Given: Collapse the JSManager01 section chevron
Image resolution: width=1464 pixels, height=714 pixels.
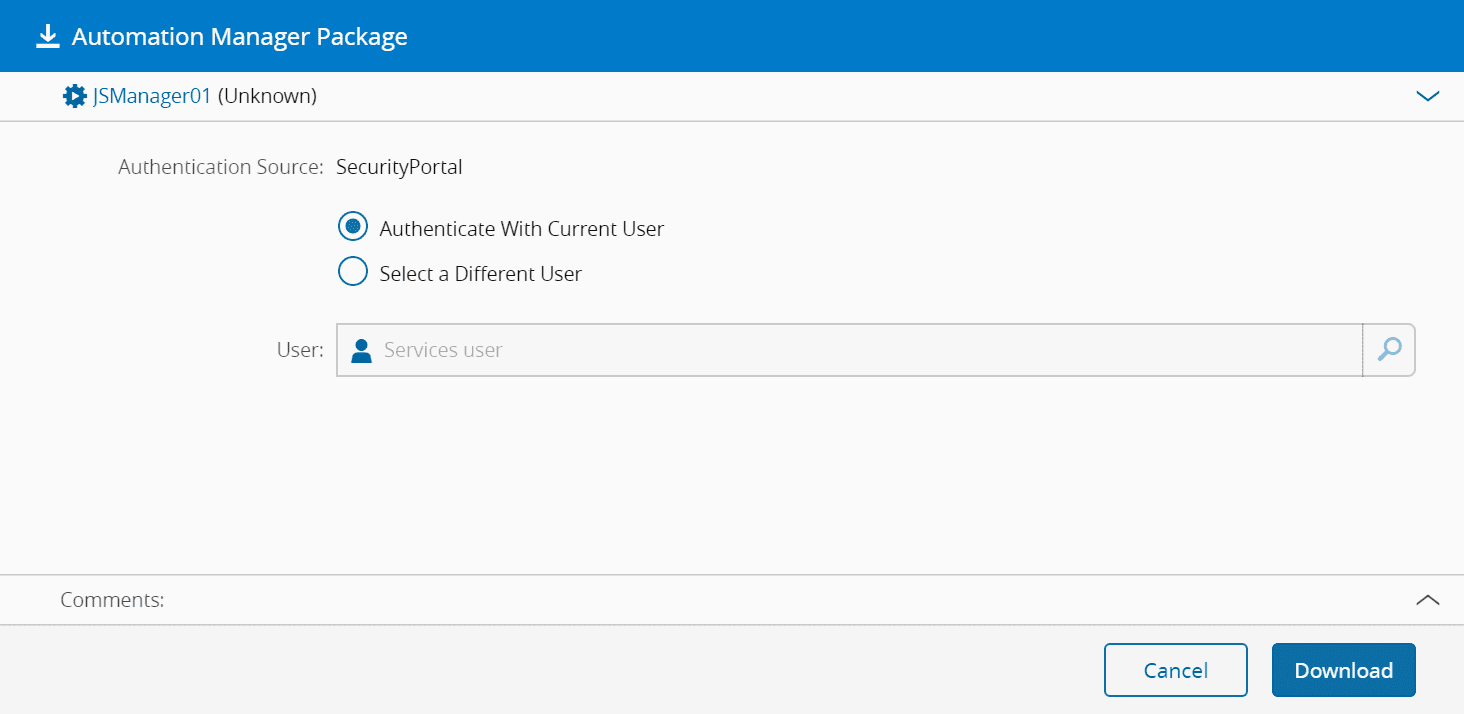Looking at the screenshot, I should pos(1427,96).
